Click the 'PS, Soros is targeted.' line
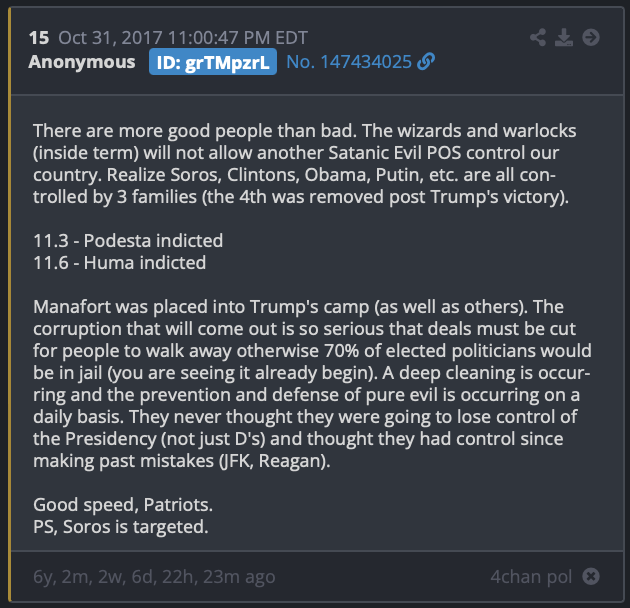 coord(121,527)
